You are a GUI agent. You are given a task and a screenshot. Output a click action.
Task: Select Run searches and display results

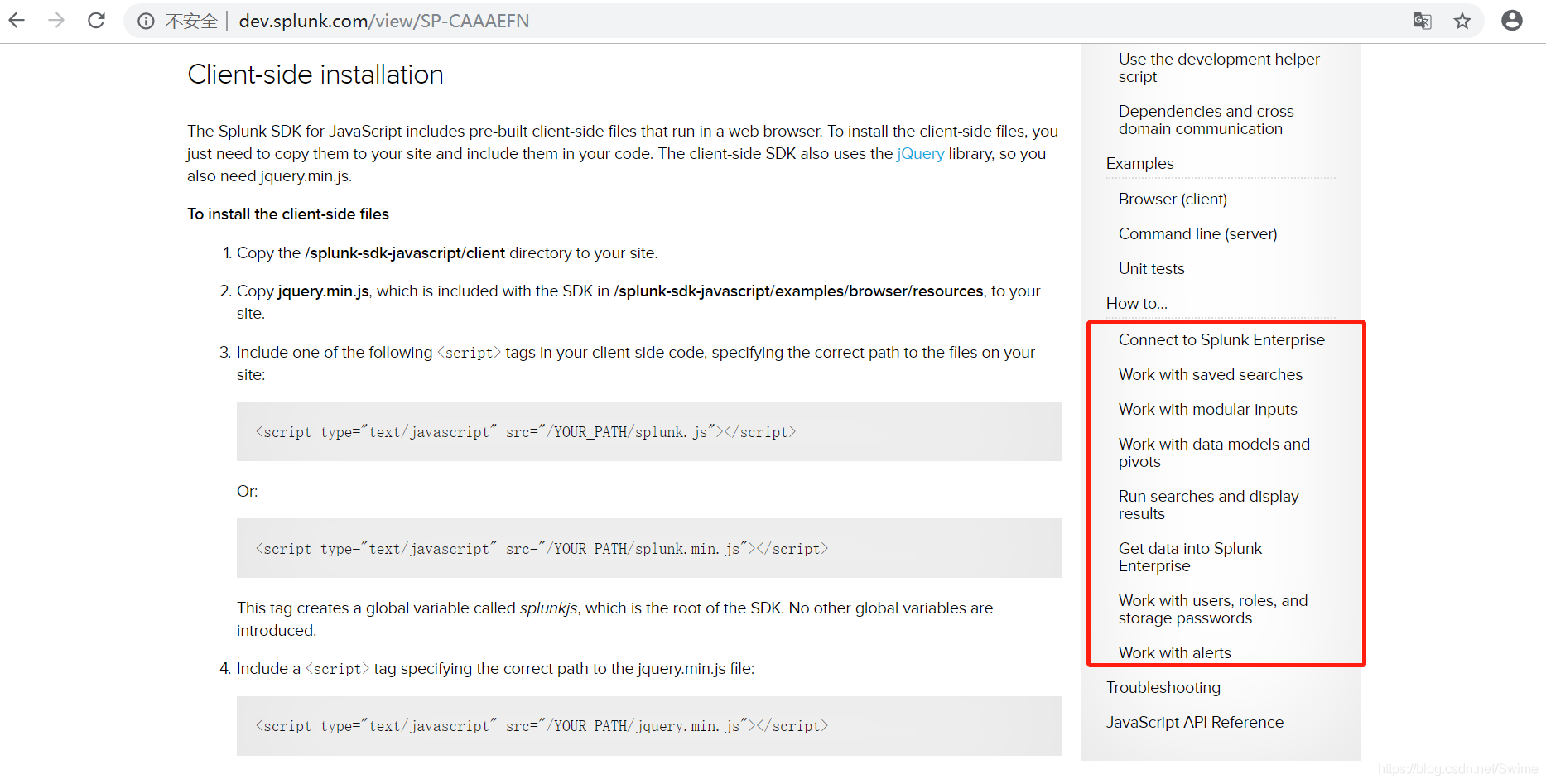[1208, 504]
